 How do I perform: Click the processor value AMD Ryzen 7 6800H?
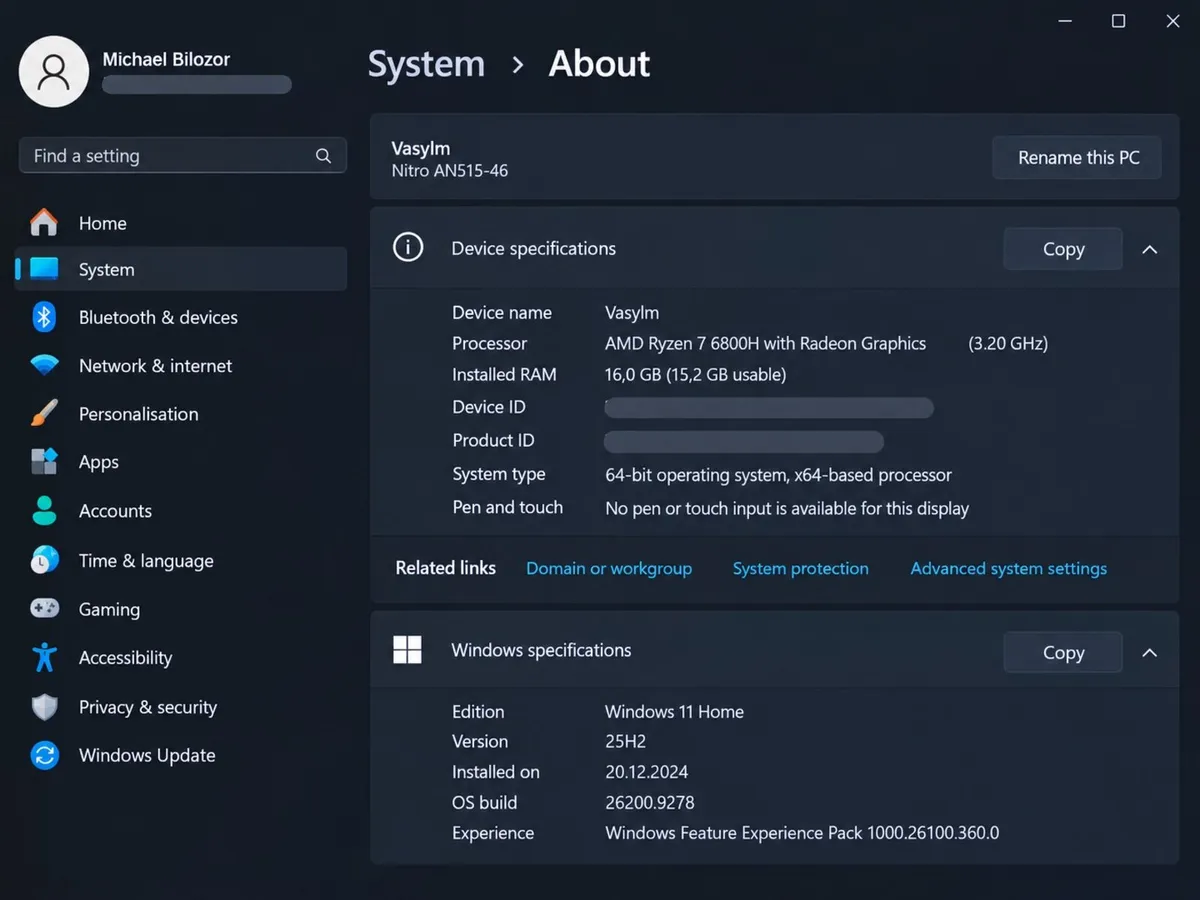(765, 343)
